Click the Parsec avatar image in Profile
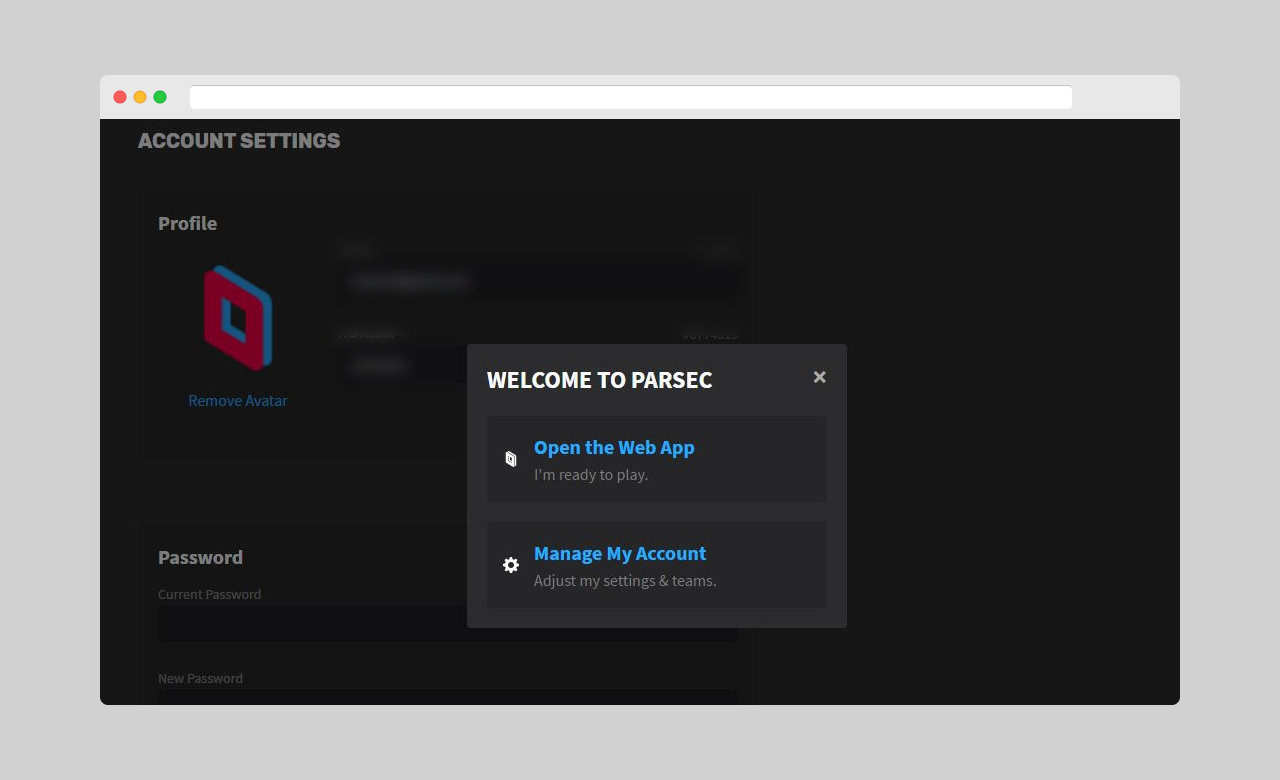The image size is (1280, 780). 238,318
